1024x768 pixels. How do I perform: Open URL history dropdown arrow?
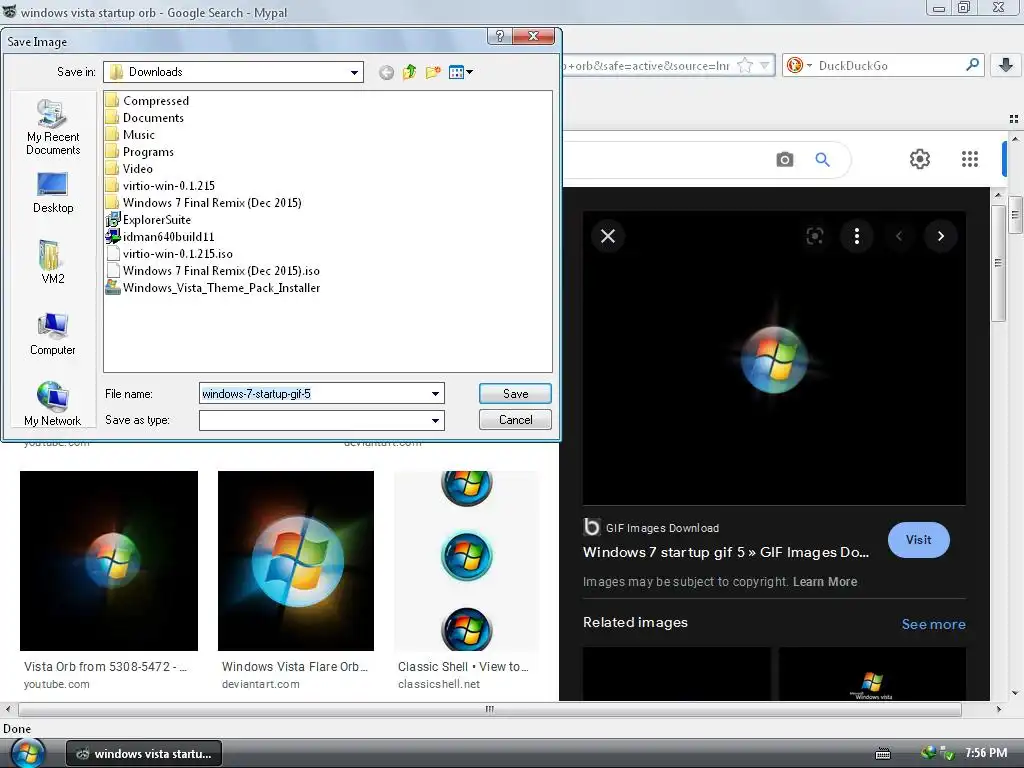(x=765, y=65)
